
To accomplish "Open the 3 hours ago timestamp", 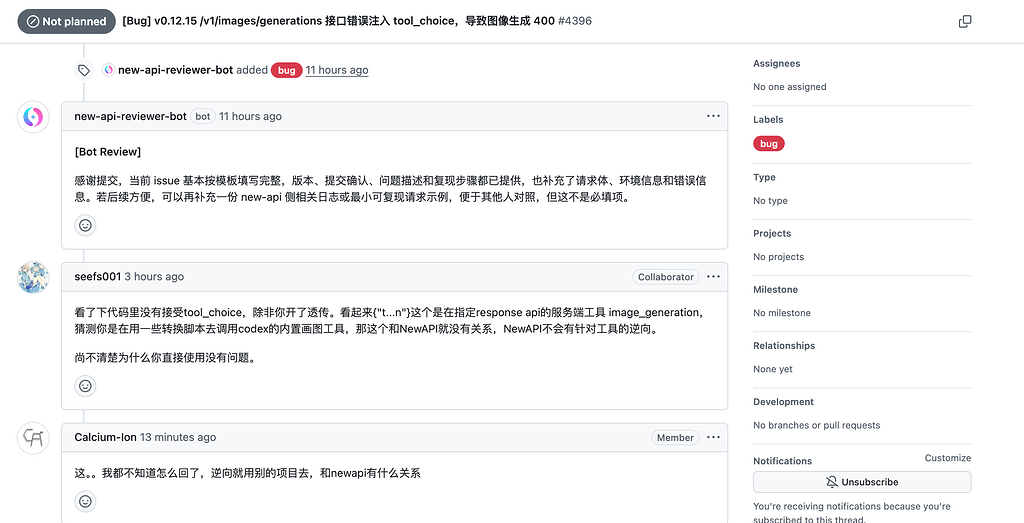I will pos(154,277).
